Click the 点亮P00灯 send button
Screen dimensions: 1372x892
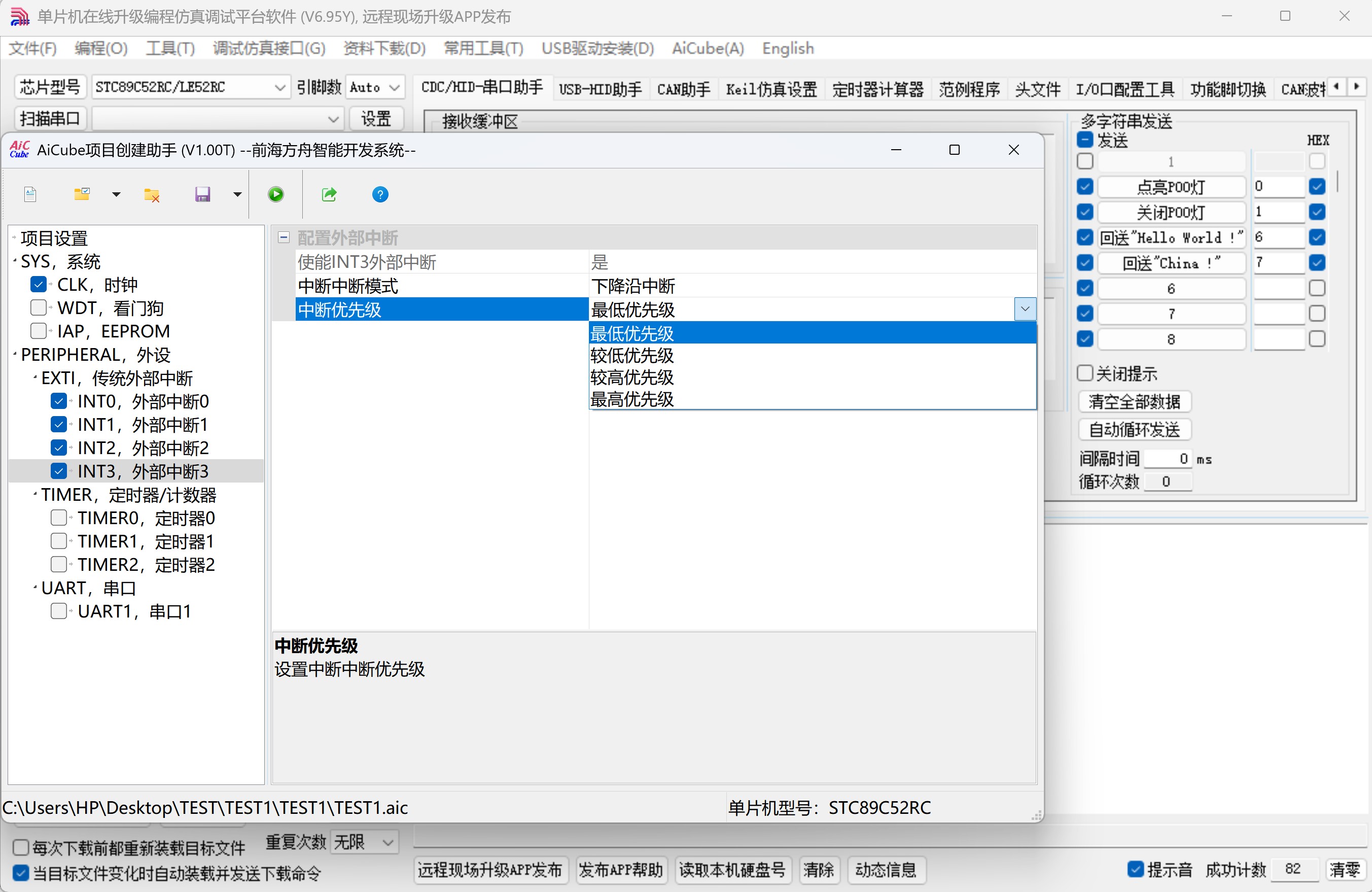1171,187
